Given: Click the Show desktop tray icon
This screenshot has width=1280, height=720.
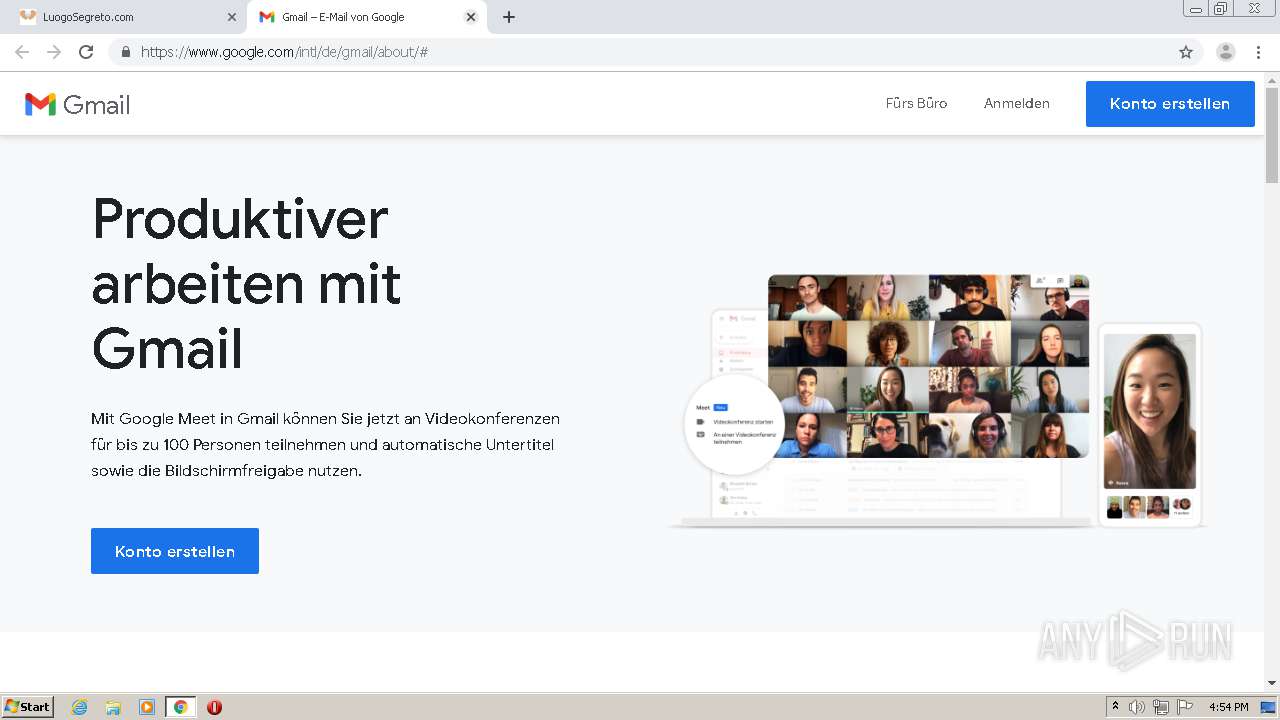Looking at the screenshot, I should pyautogui.click(x=1268, y=707).
